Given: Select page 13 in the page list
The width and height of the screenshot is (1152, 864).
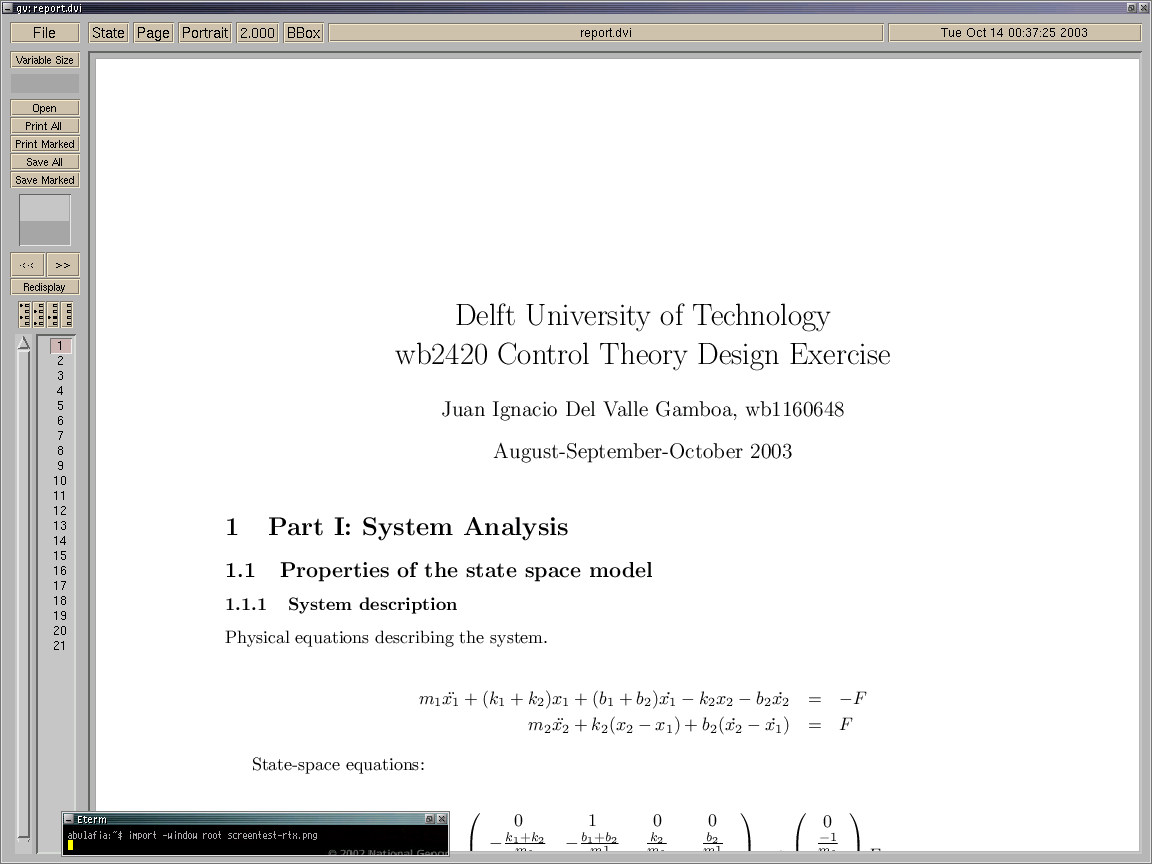Looking at the screenshot, I should (x=60, y=526).
